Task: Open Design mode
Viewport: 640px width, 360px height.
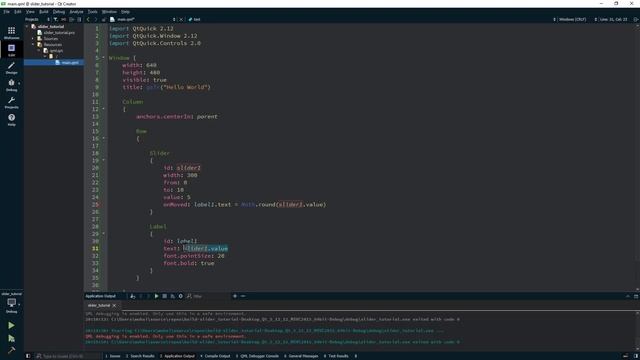Action: click(x=11, y=68)
